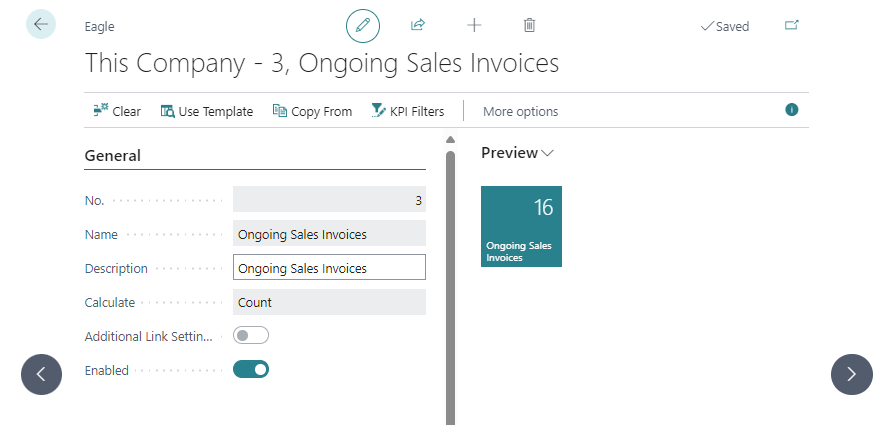
Task: Click the trash delete icon
Action: tap(530, 26)
